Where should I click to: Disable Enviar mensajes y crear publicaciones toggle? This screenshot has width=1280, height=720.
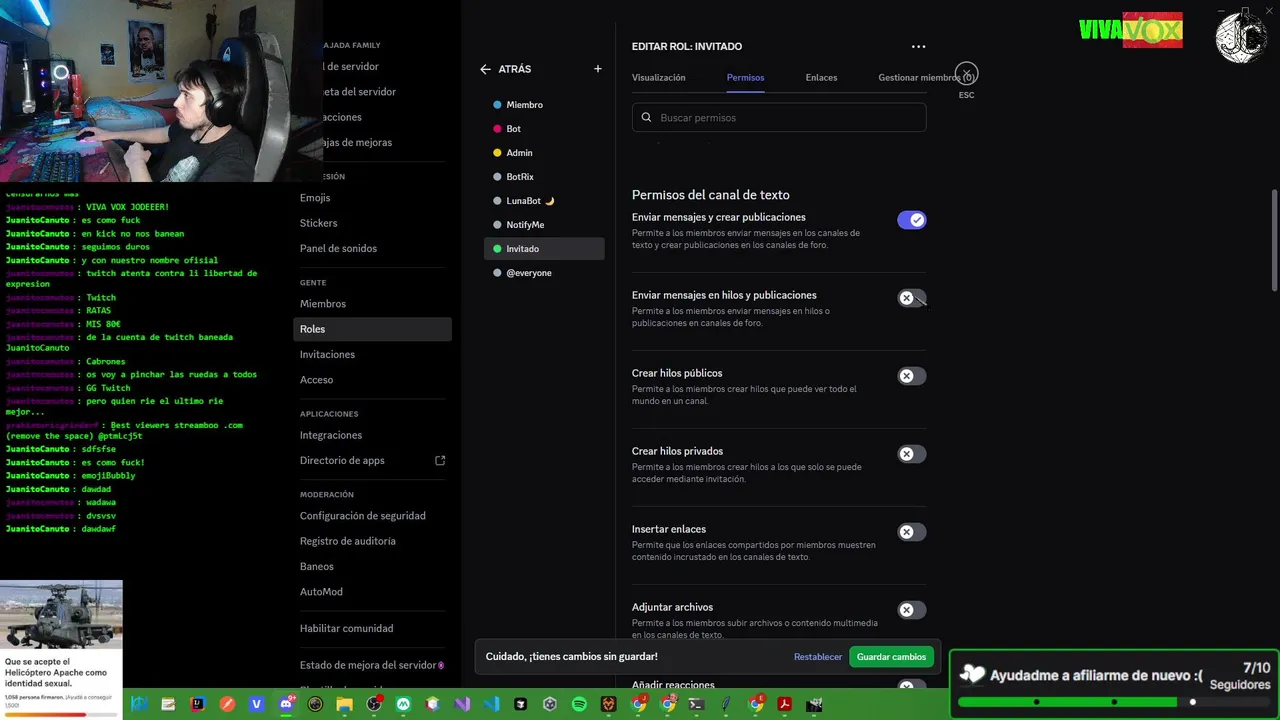point(911,220)
